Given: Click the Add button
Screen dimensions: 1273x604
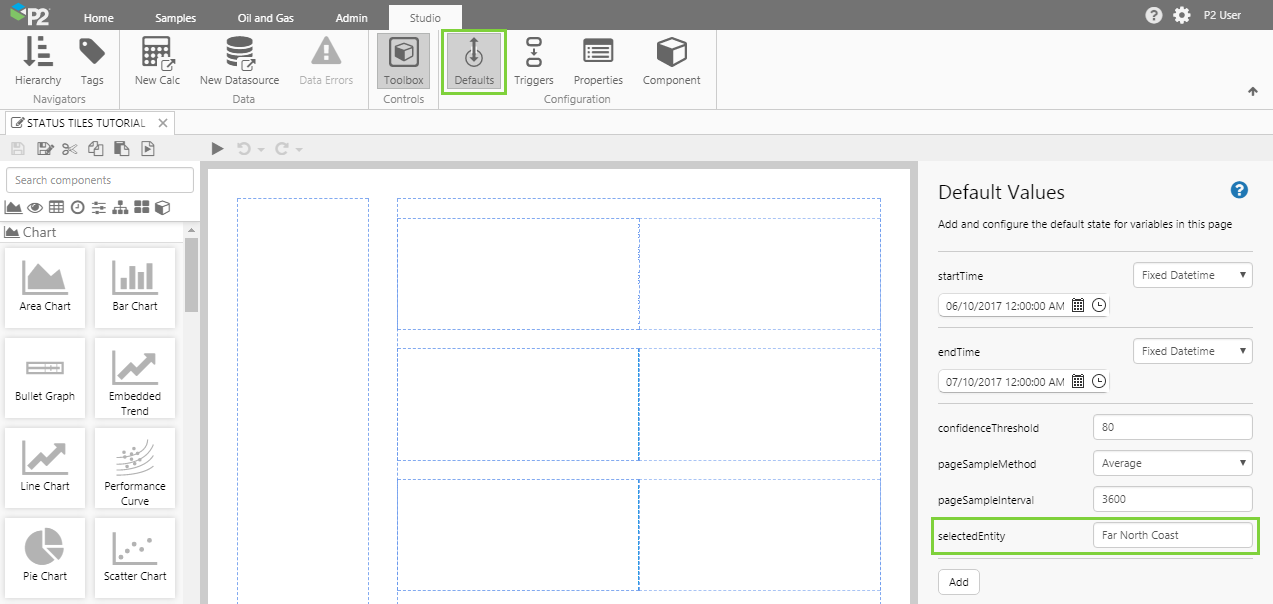Looking at the screenshot, I should pos(958,582).
